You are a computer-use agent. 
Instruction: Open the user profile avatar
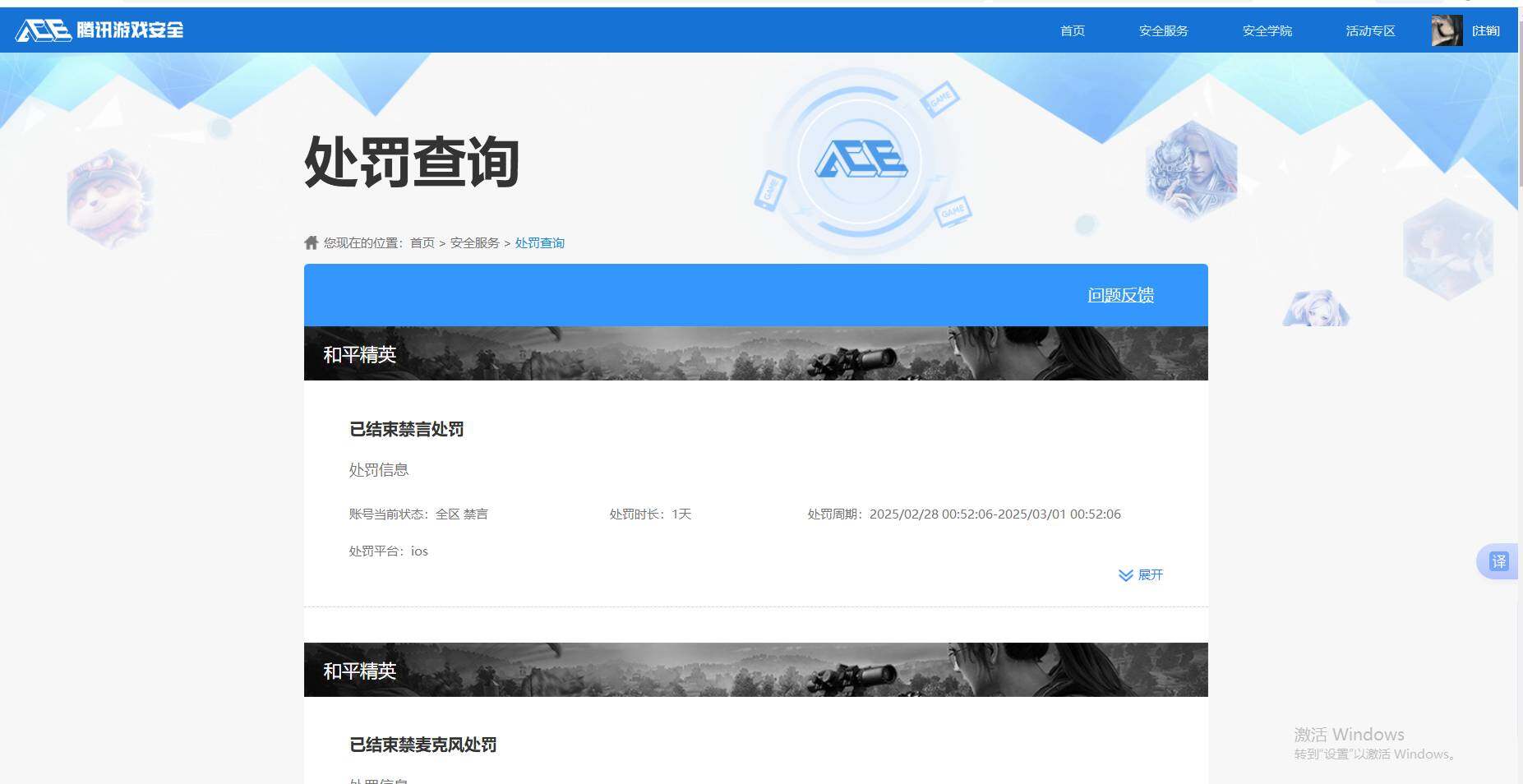pyautogui.click(x=1446, y=30)
